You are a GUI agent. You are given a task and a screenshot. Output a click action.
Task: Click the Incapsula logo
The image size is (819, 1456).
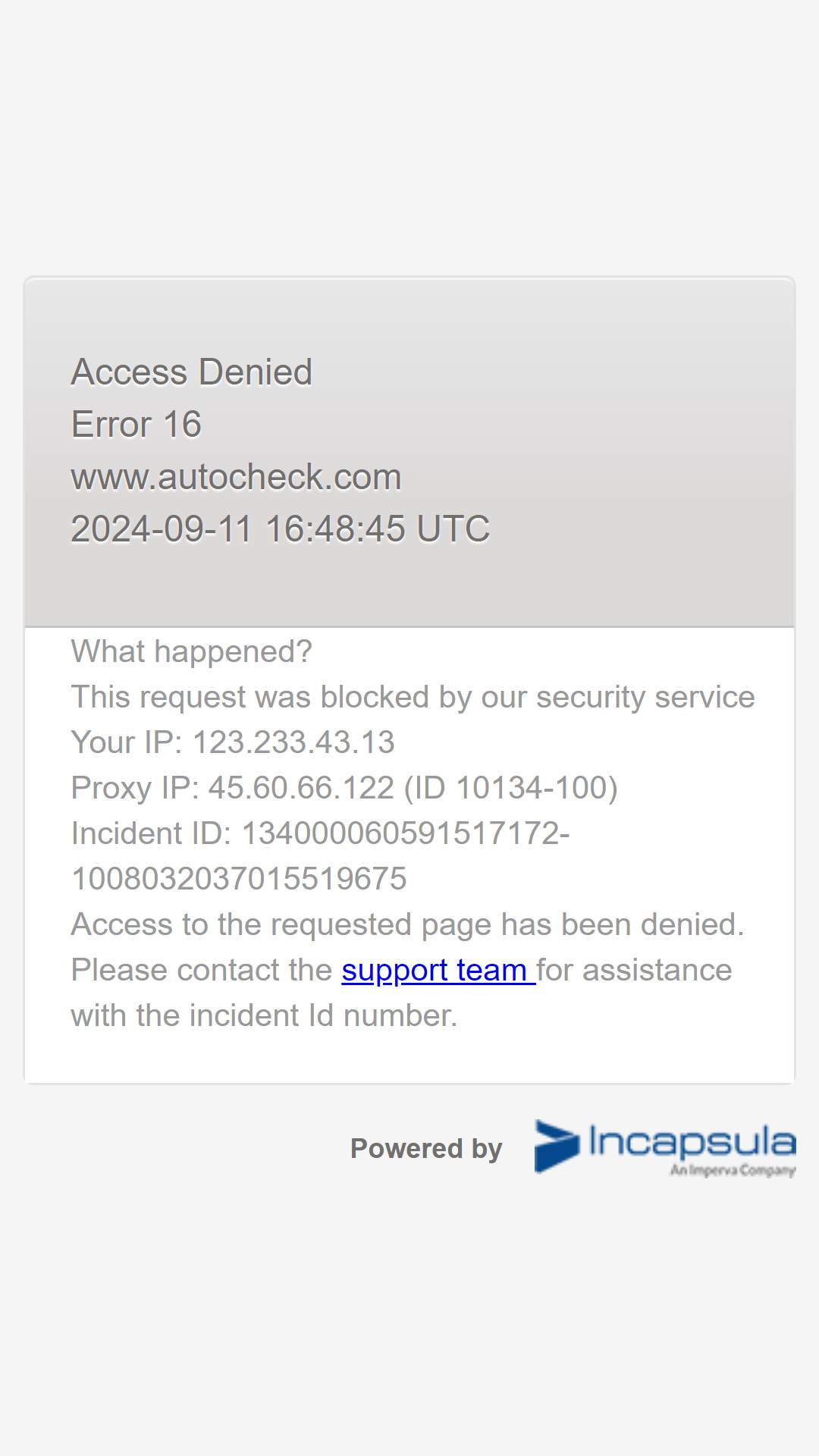click(x=665, y=1147)
